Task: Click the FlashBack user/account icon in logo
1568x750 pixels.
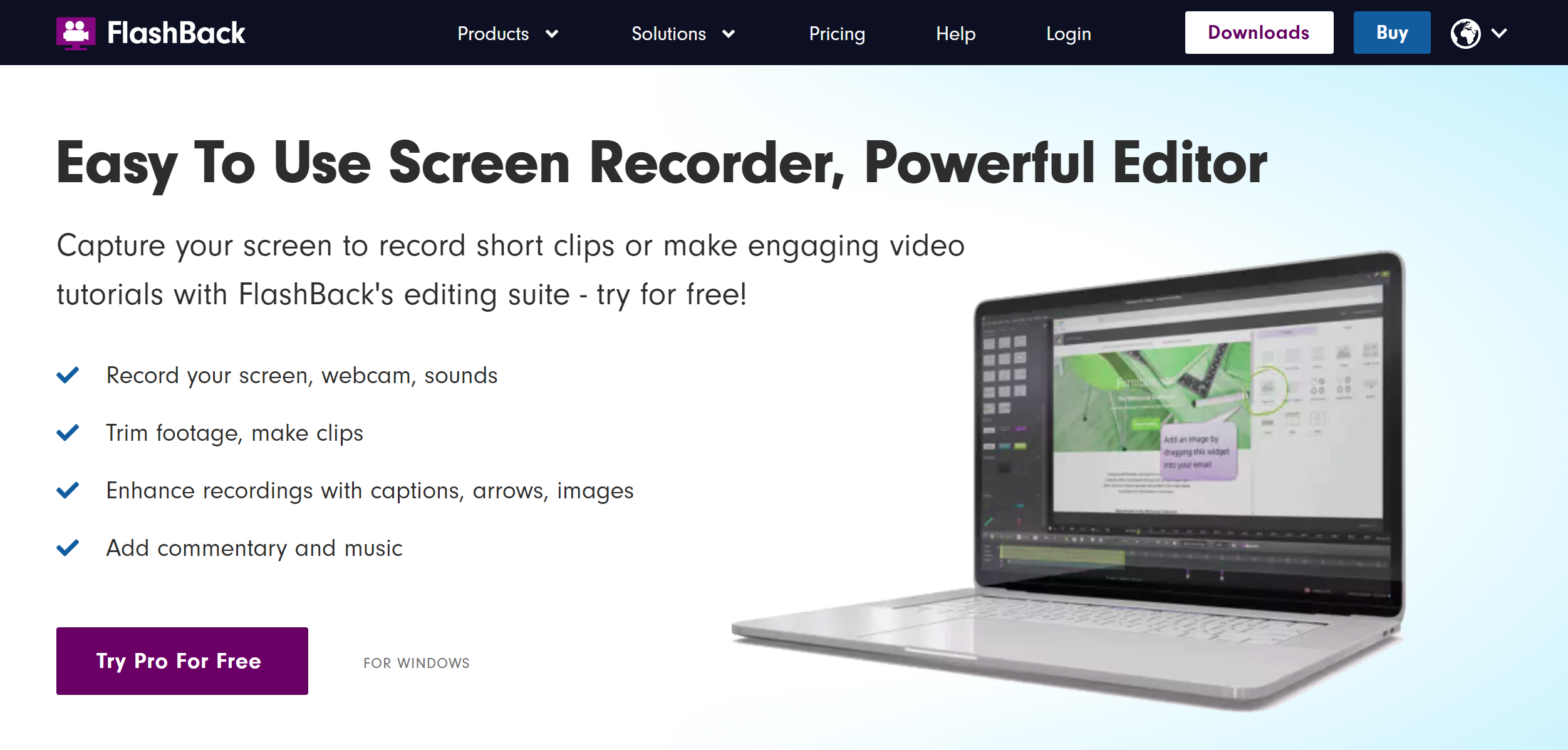Action: [x=75, y=32]
